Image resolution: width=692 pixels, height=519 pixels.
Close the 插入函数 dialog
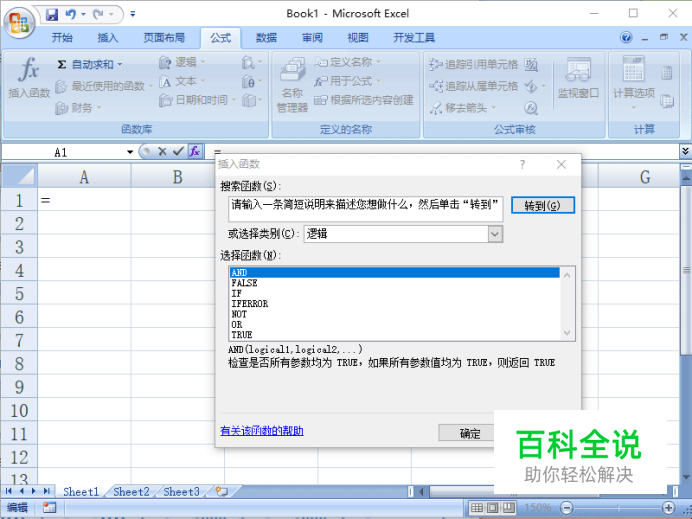click(561, 164)
